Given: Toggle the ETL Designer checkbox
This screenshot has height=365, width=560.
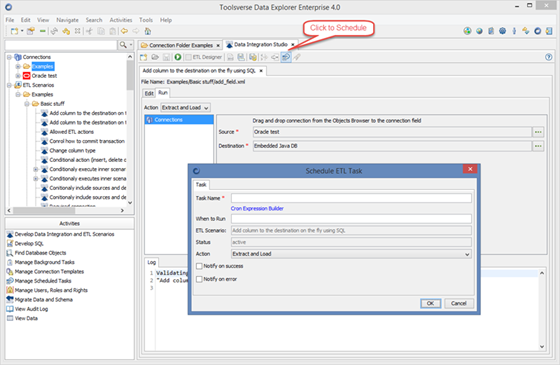Looking at the screenshot, I should [x=188, y=57].
